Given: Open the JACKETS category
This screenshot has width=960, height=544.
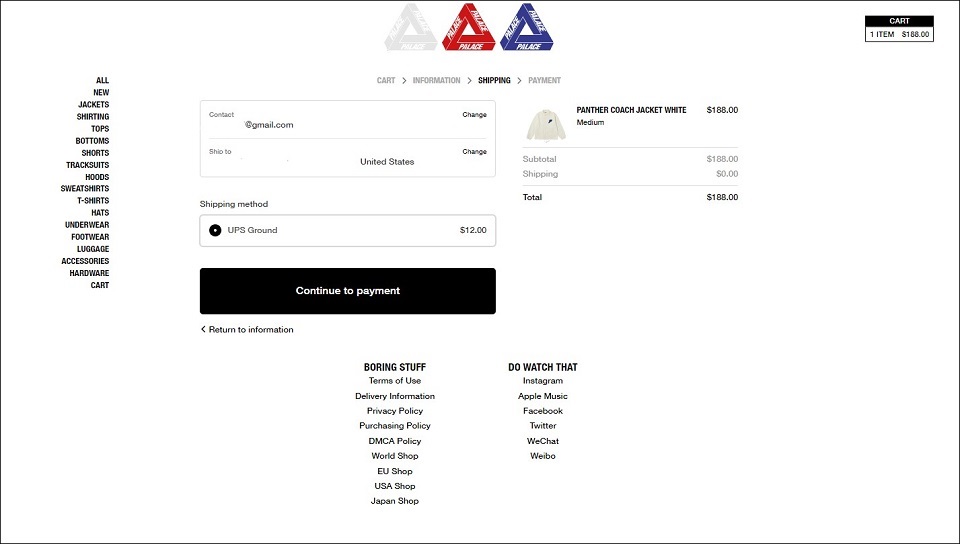Looking at the screenshot, I should coord(93,105).
